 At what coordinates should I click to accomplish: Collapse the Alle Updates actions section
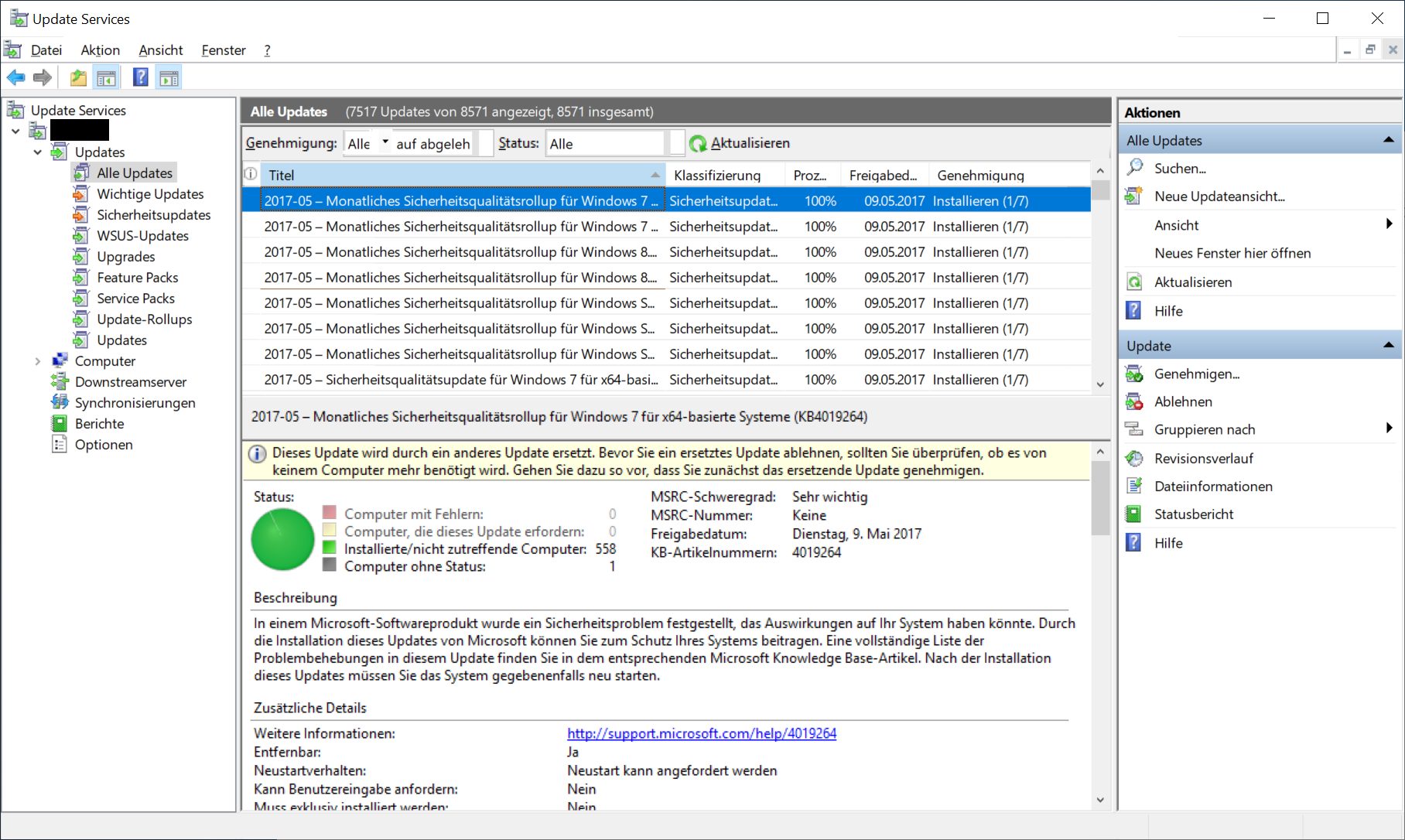point(1388,140)
